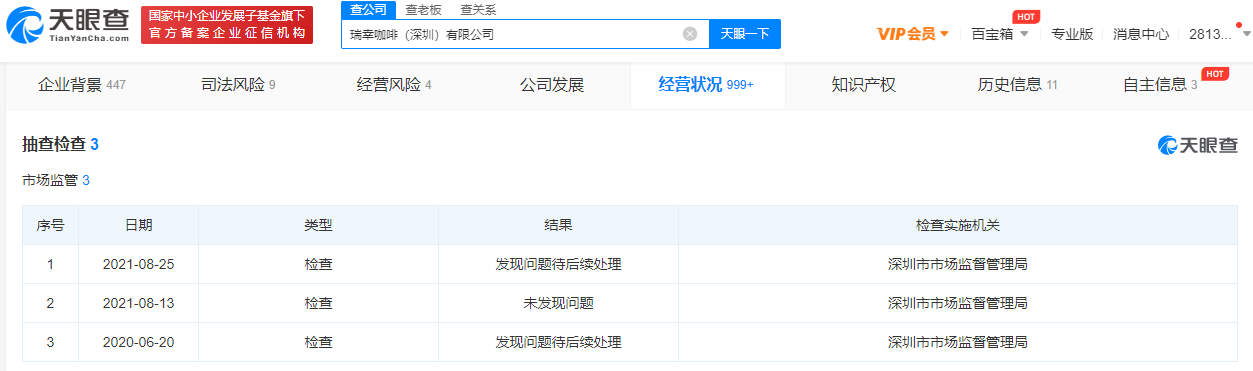1253x371 pixels.
Task: Click the 类型 column header
Action: coord(318,225)
